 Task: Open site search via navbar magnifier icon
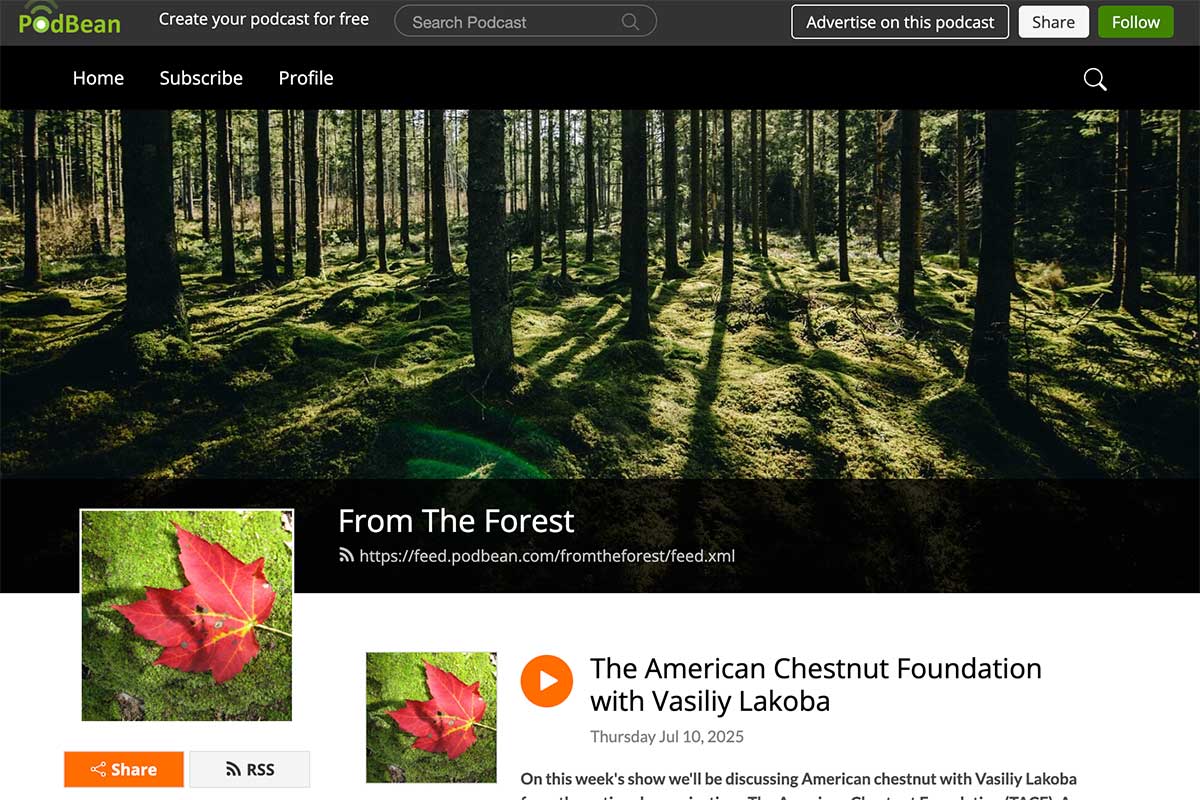coord(1095,79)
